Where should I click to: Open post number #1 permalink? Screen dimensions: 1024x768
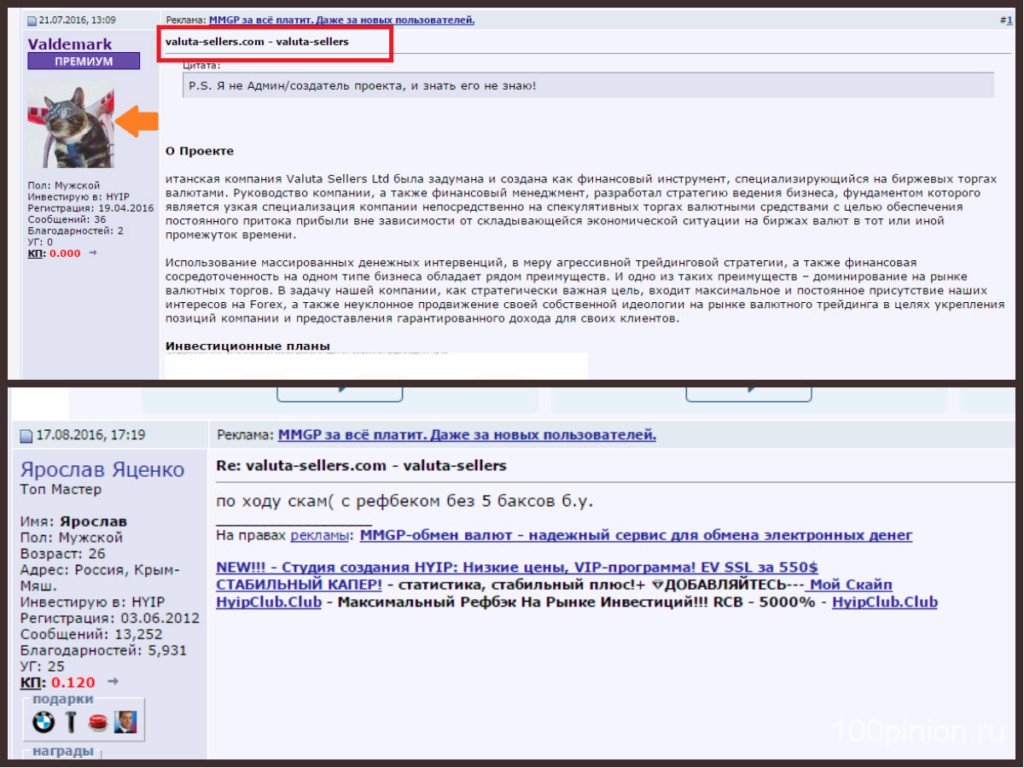[x=1005, y=20]
